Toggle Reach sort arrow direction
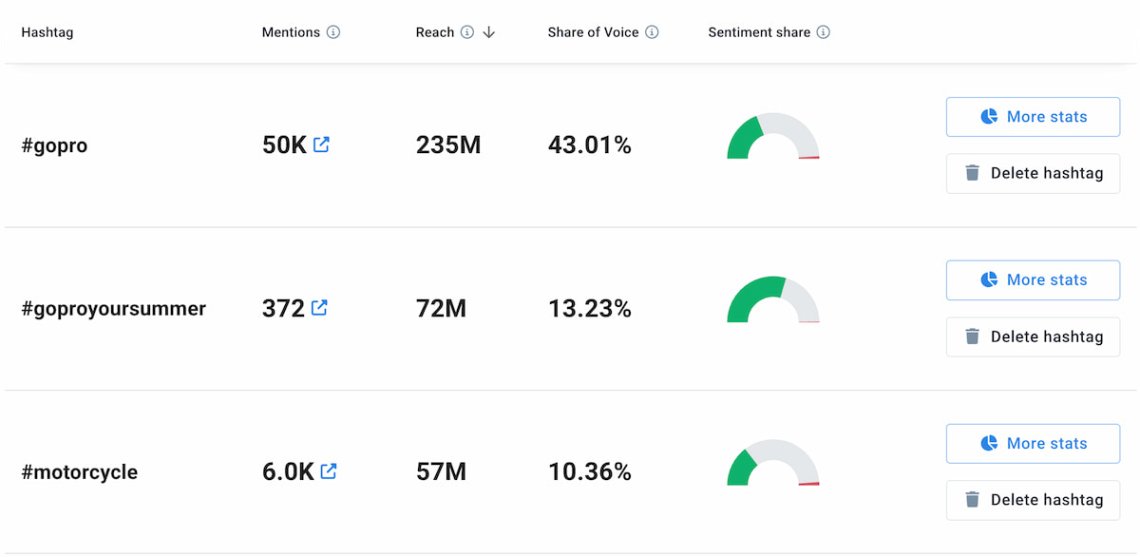Viewport: 1140px width, 557px height. click(x=489, y=32)
